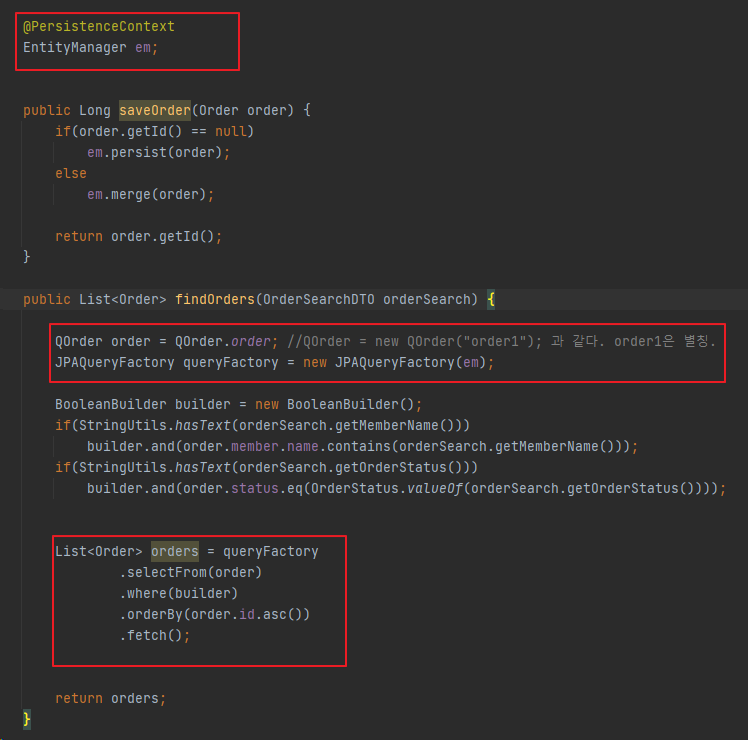Select the highlighted saveOrder method name
Image resolution: width=748 pixels, height=740 pixels.
155,111
